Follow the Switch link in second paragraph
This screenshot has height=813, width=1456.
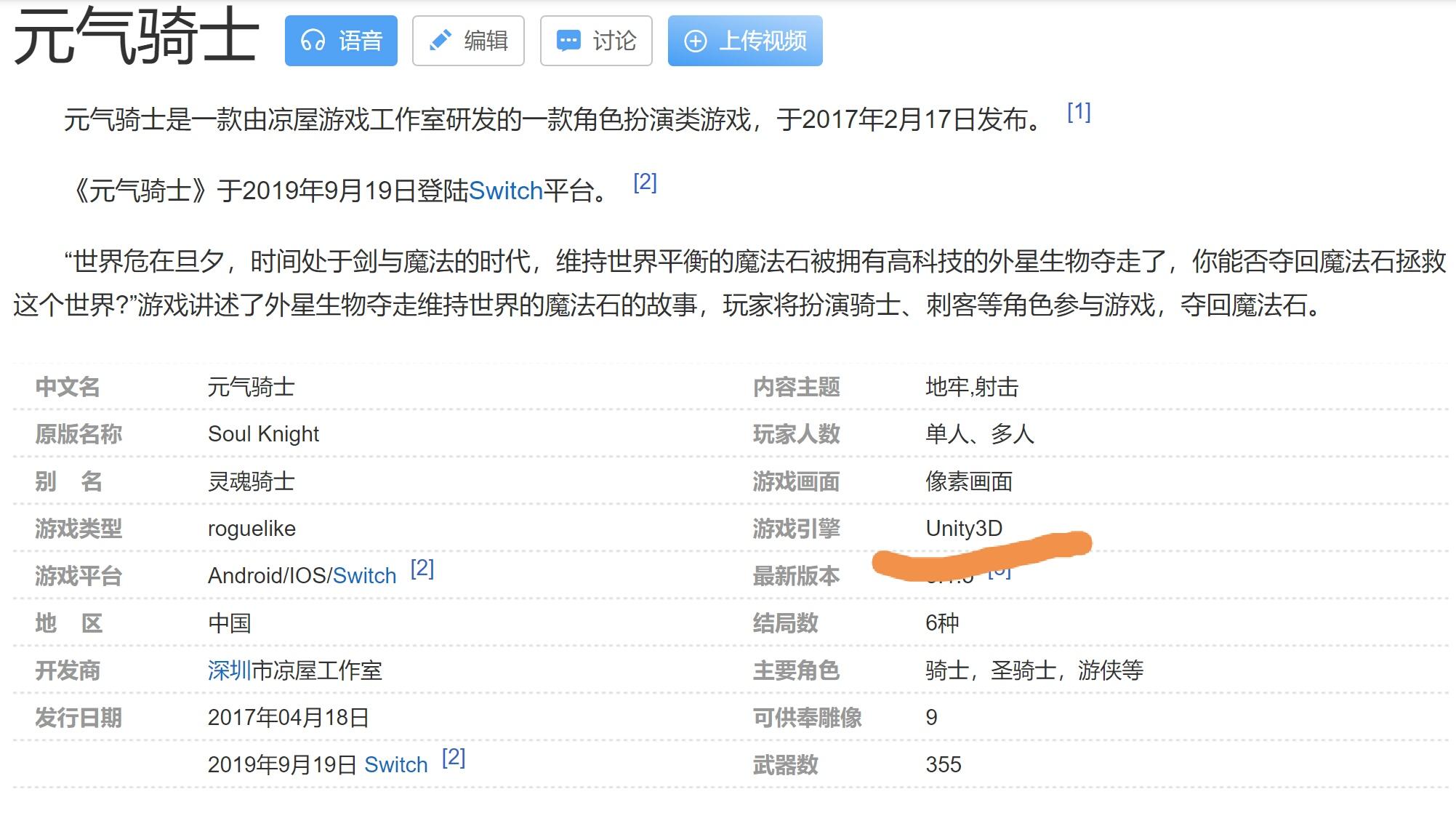(506, 191)
